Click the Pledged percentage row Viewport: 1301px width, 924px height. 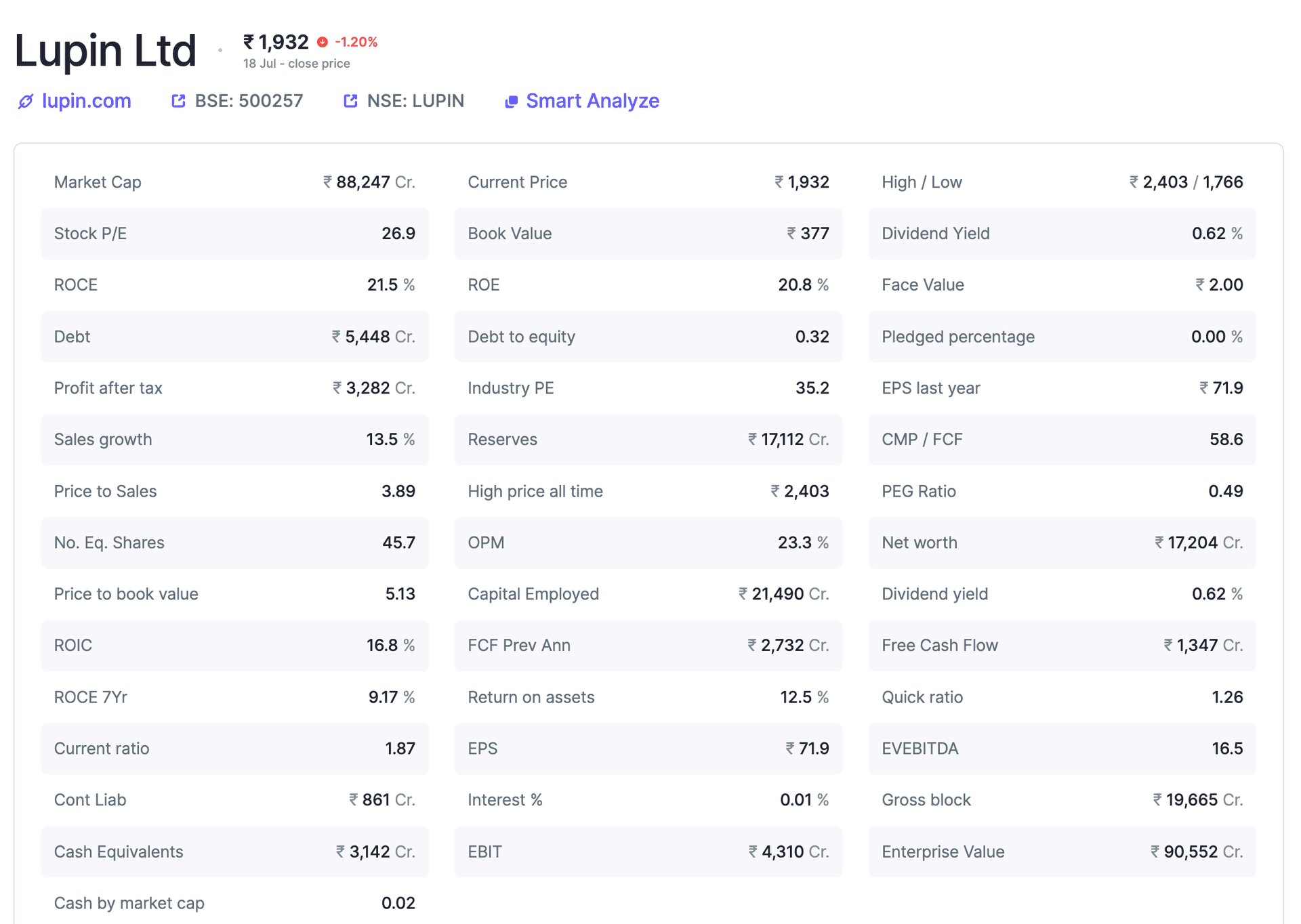(1062, 337)
